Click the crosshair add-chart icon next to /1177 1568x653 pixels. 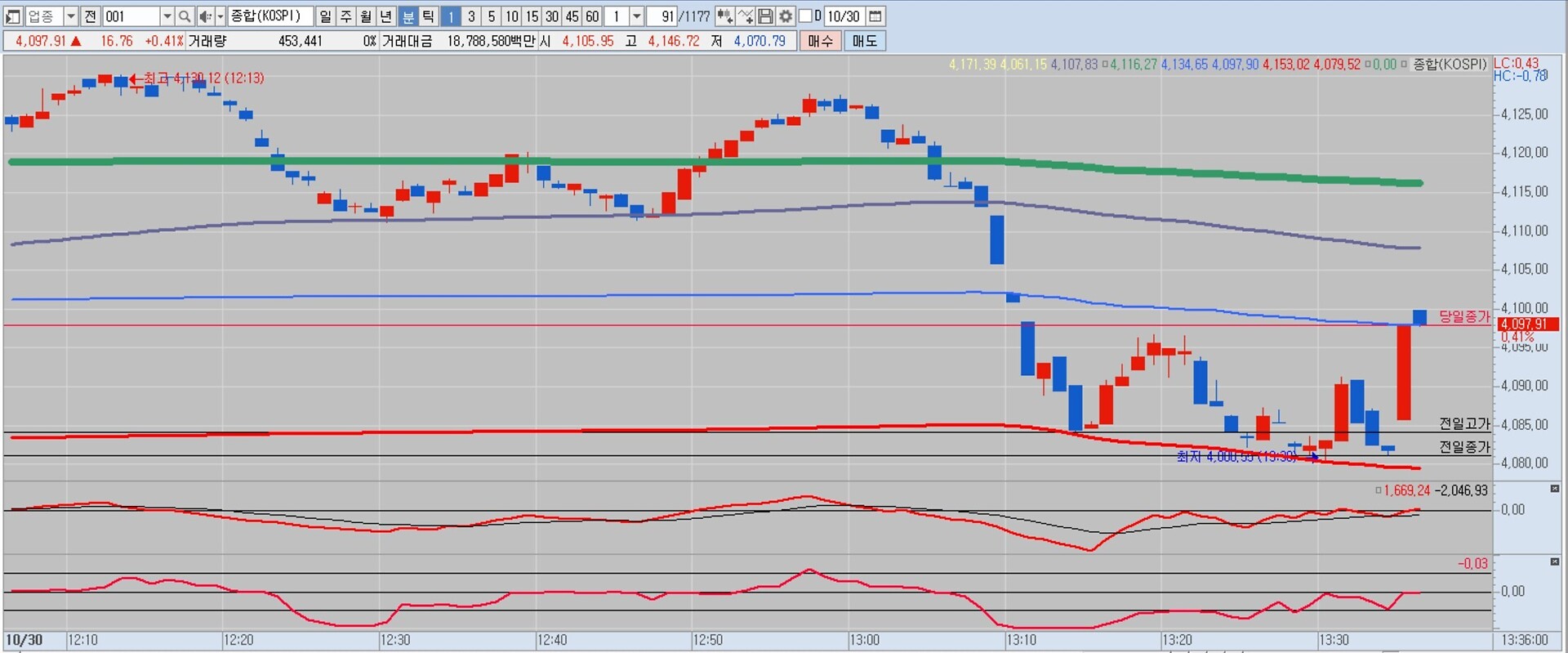coord(724,16)
